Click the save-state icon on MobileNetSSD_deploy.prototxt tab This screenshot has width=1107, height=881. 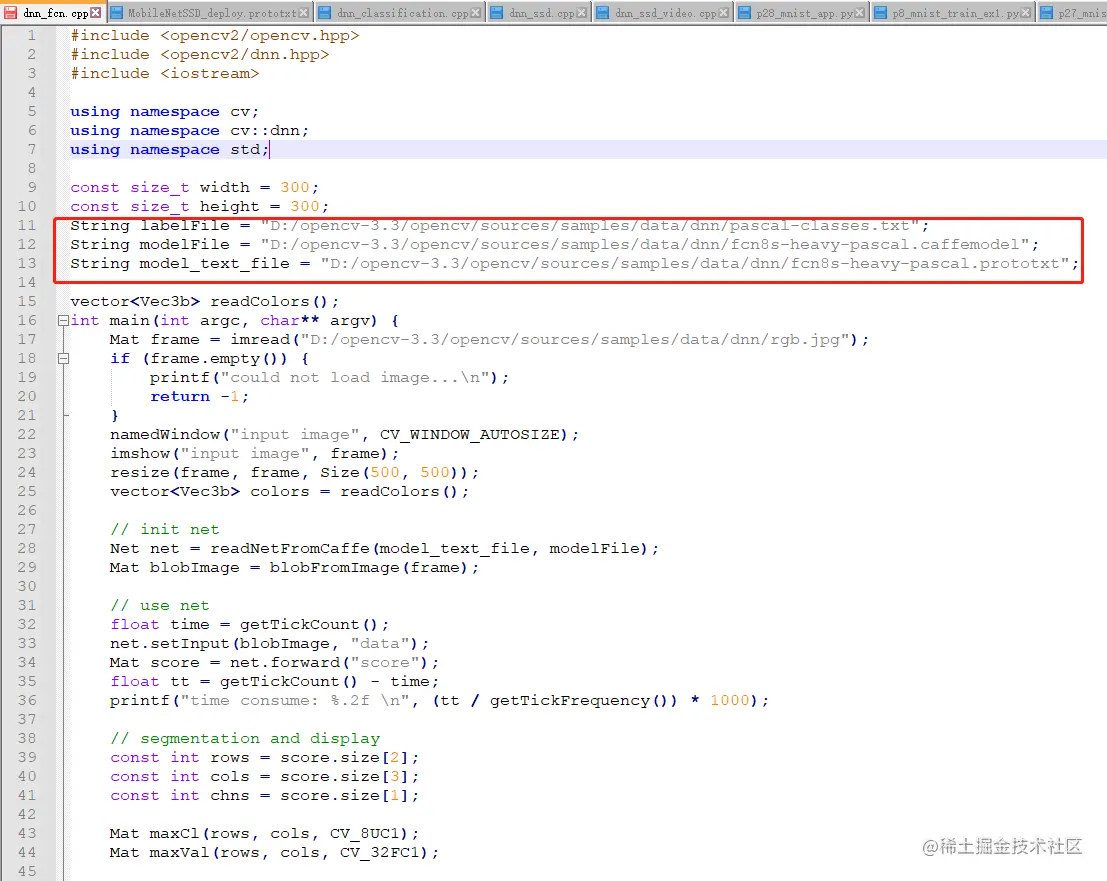pos(116,13)
